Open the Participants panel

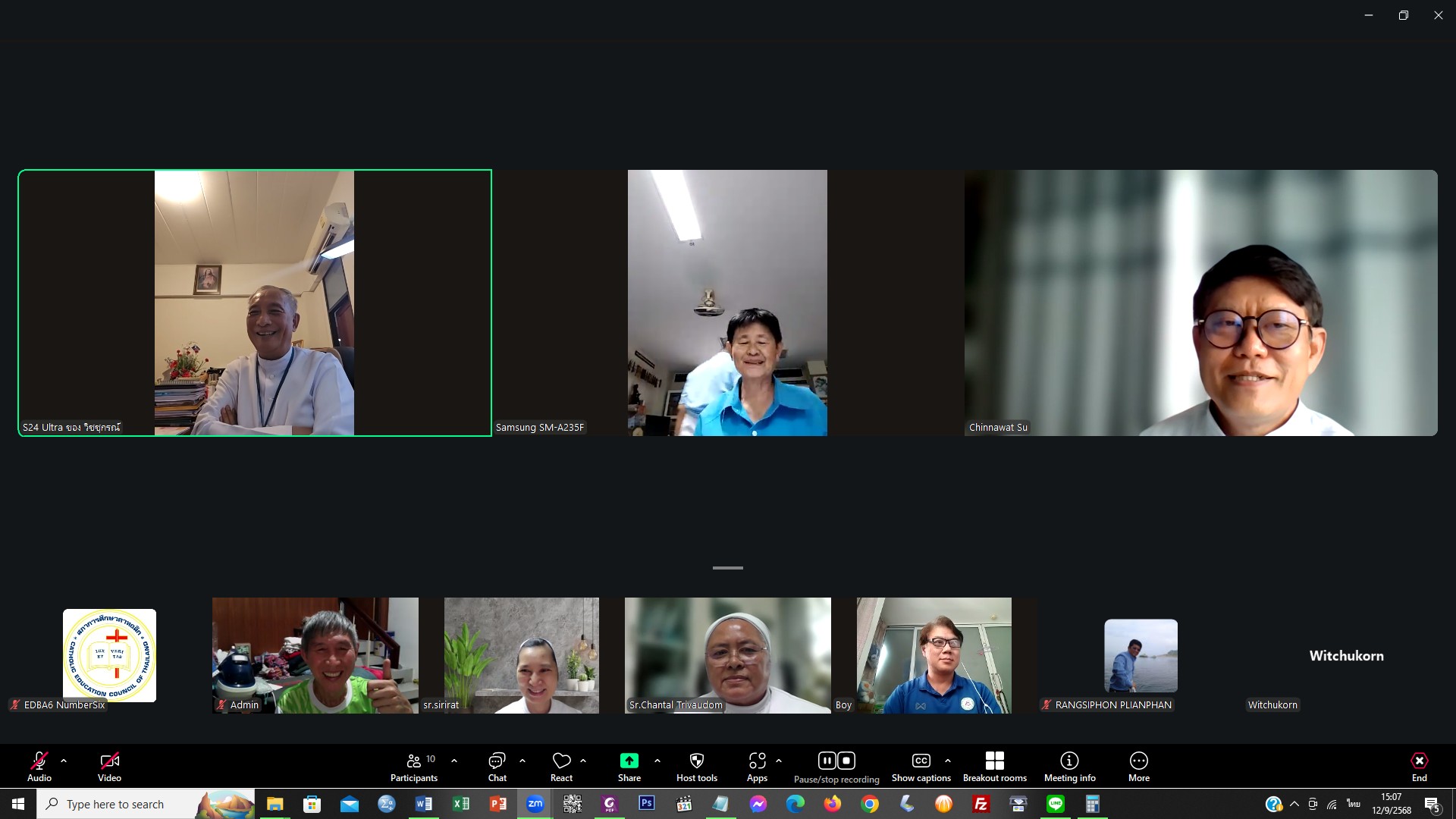point(413,766)
